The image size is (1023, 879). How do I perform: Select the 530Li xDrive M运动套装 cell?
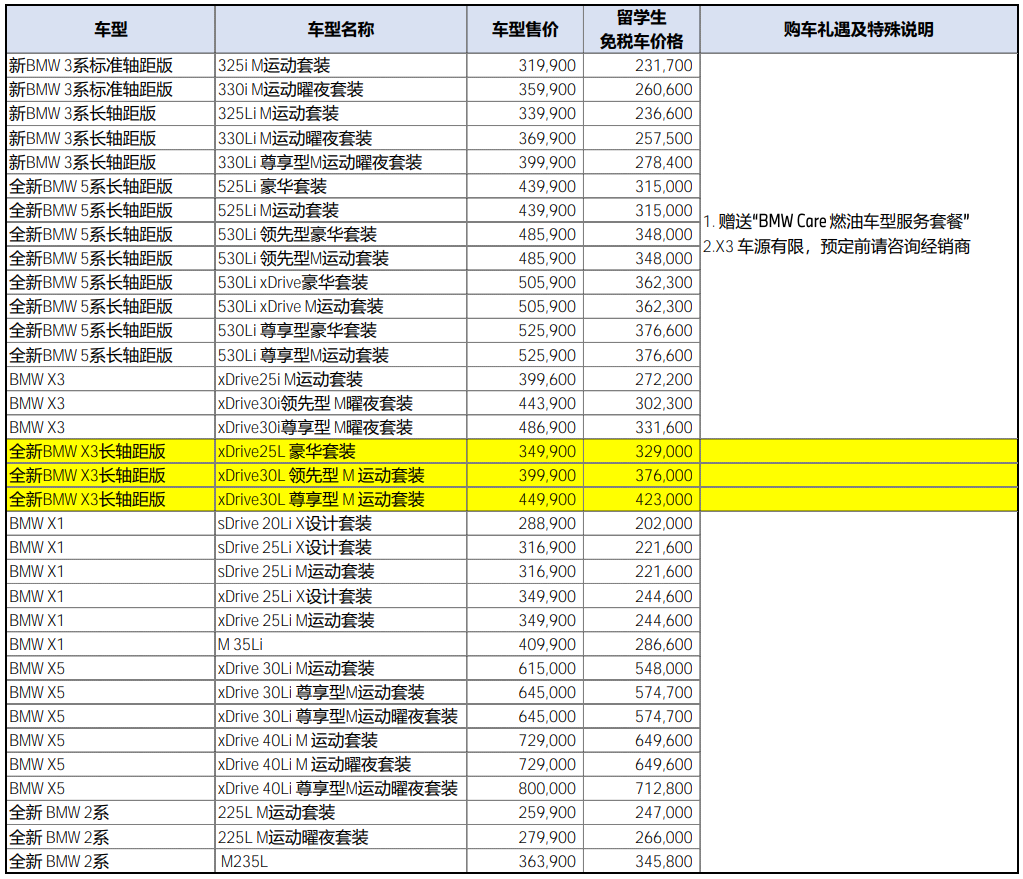tap(341, 307)
